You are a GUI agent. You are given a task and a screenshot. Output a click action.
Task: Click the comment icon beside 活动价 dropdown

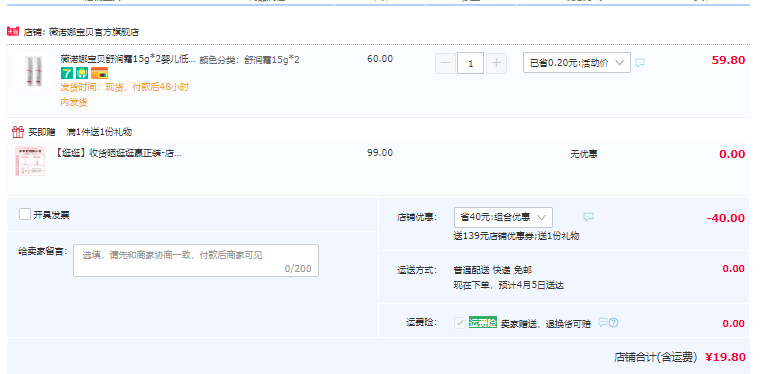(x=640, y=63)
